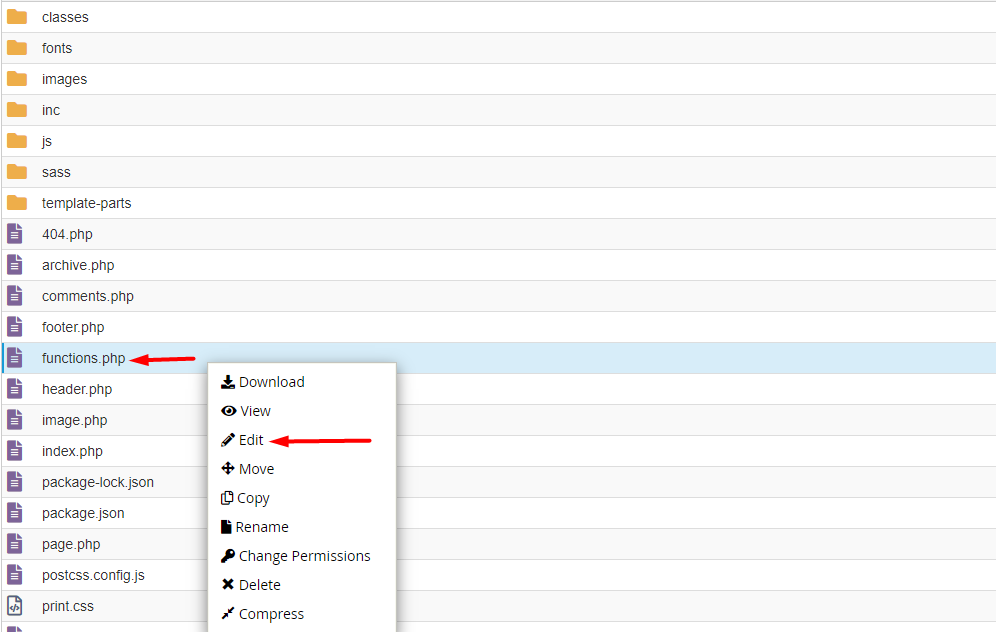The height and width of the screenshot is (632, 996).
Task: Click the comments.php file icon
Action: (15, 296)
